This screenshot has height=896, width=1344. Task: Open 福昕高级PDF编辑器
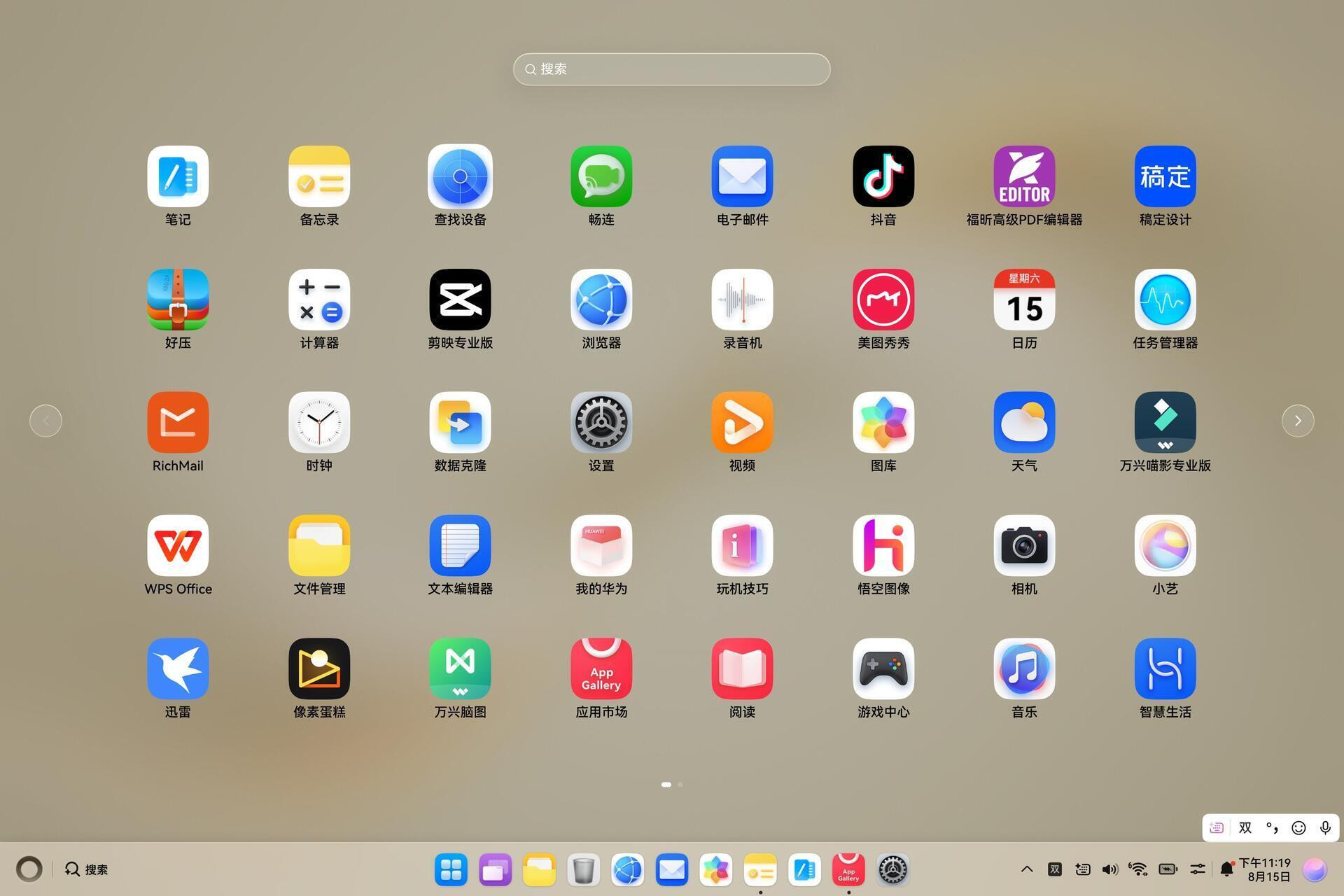click(1024, 176)
